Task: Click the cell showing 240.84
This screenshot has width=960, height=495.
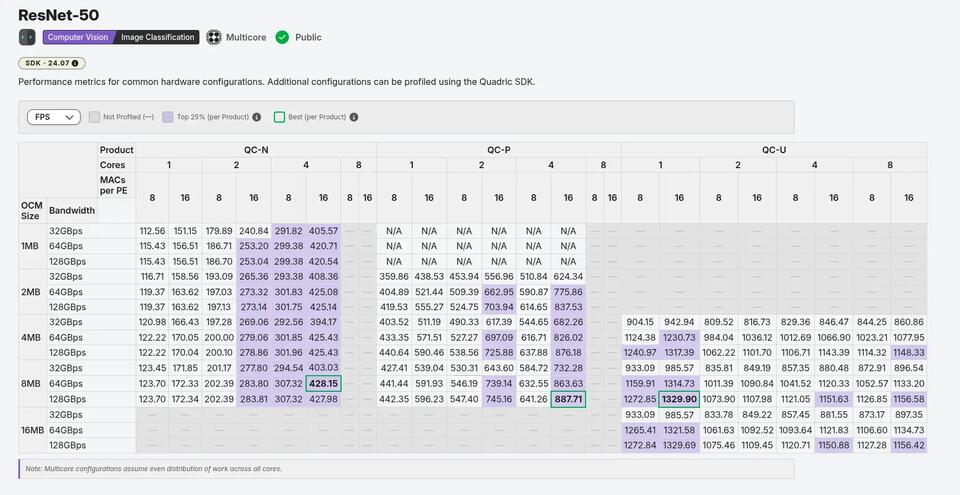Action: [253, 231]
